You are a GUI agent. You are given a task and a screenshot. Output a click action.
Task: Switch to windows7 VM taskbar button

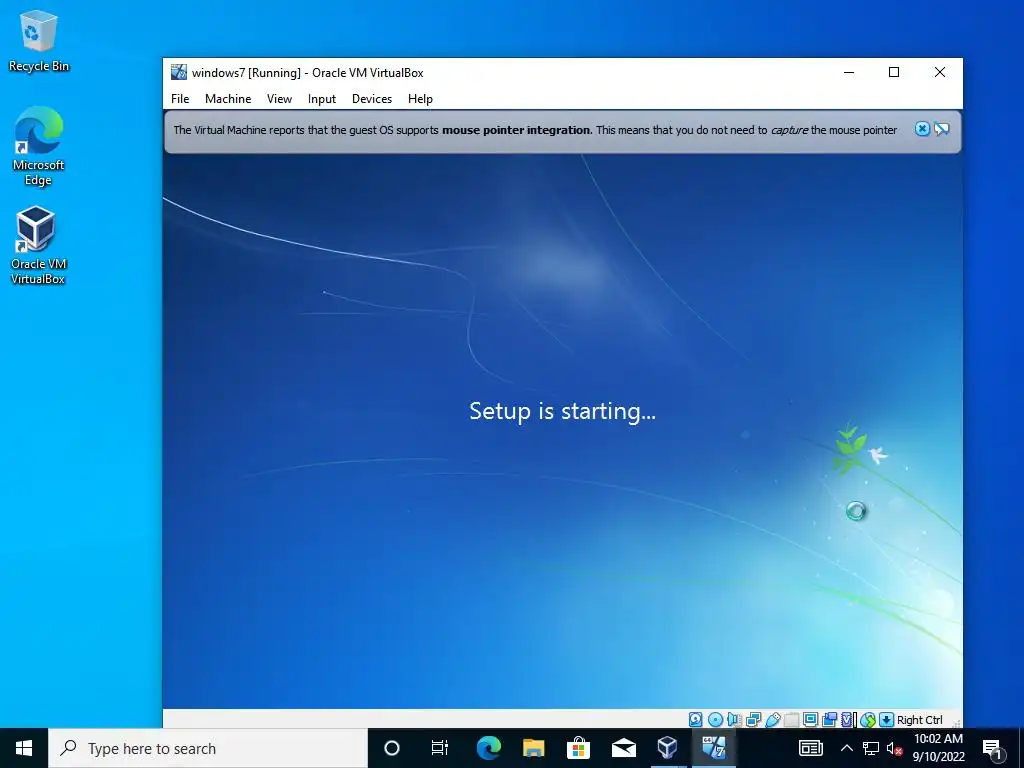[x=713, y=748]
